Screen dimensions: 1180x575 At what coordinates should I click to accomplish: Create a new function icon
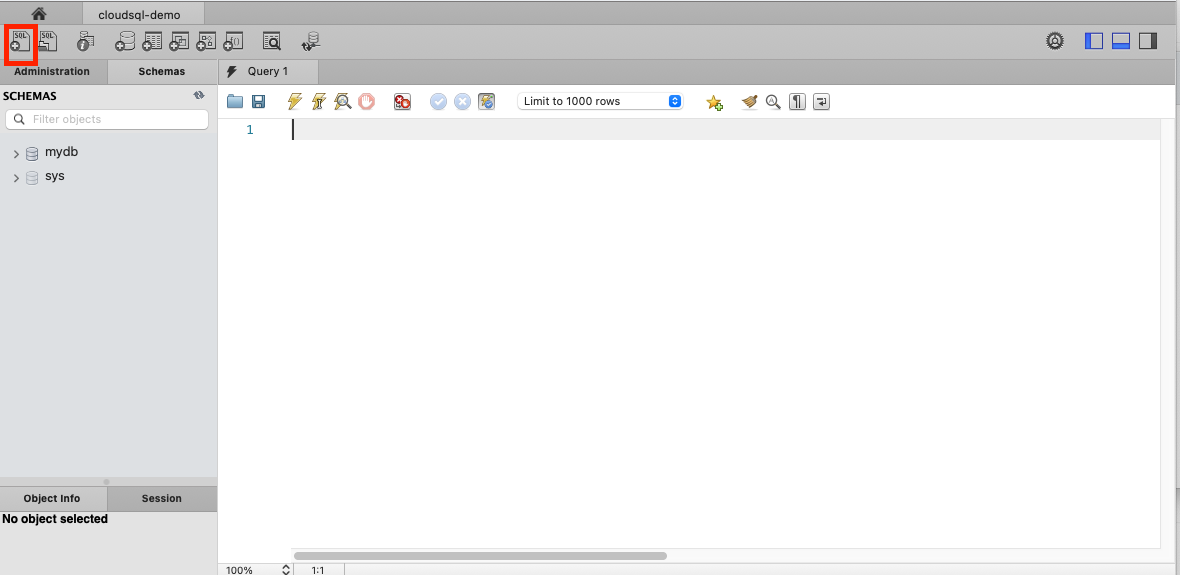(233, 41)
